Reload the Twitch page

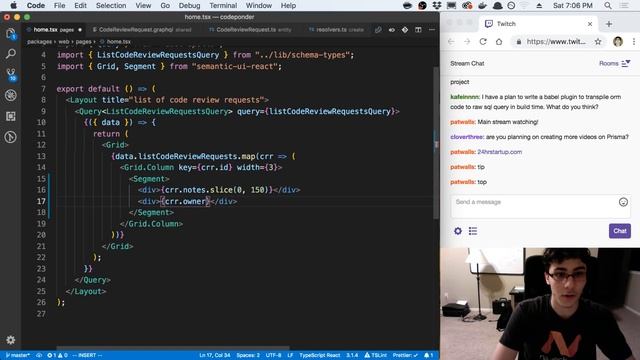pos(483,42)
